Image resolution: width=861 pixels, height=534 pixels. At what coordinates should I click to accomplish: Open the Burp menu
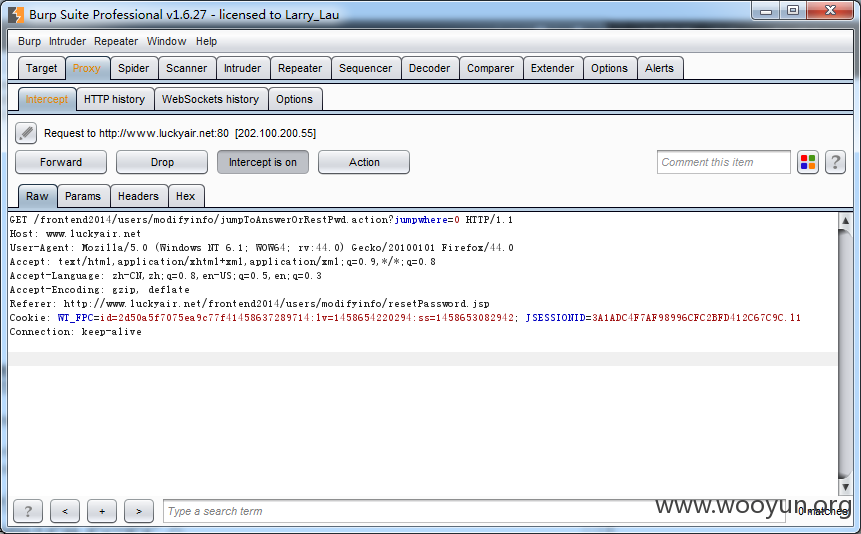tap(29, 41)
